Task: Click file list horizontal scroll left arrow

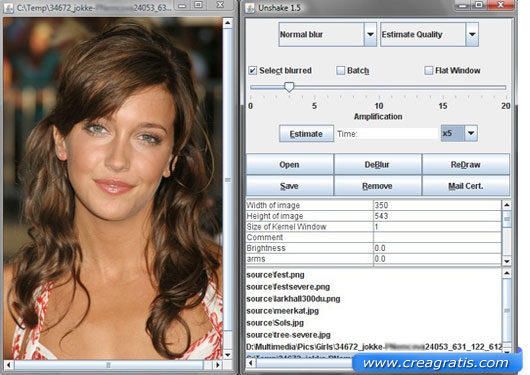Action: [251, 363]
